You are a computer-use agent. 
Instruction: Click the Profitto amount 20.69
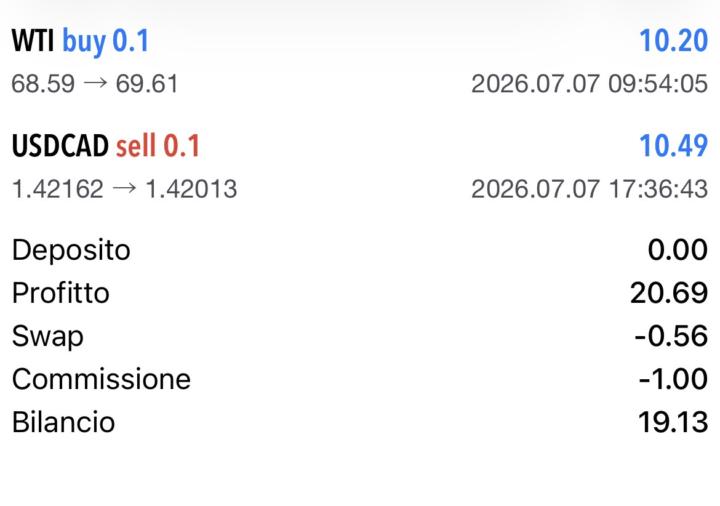669,293
